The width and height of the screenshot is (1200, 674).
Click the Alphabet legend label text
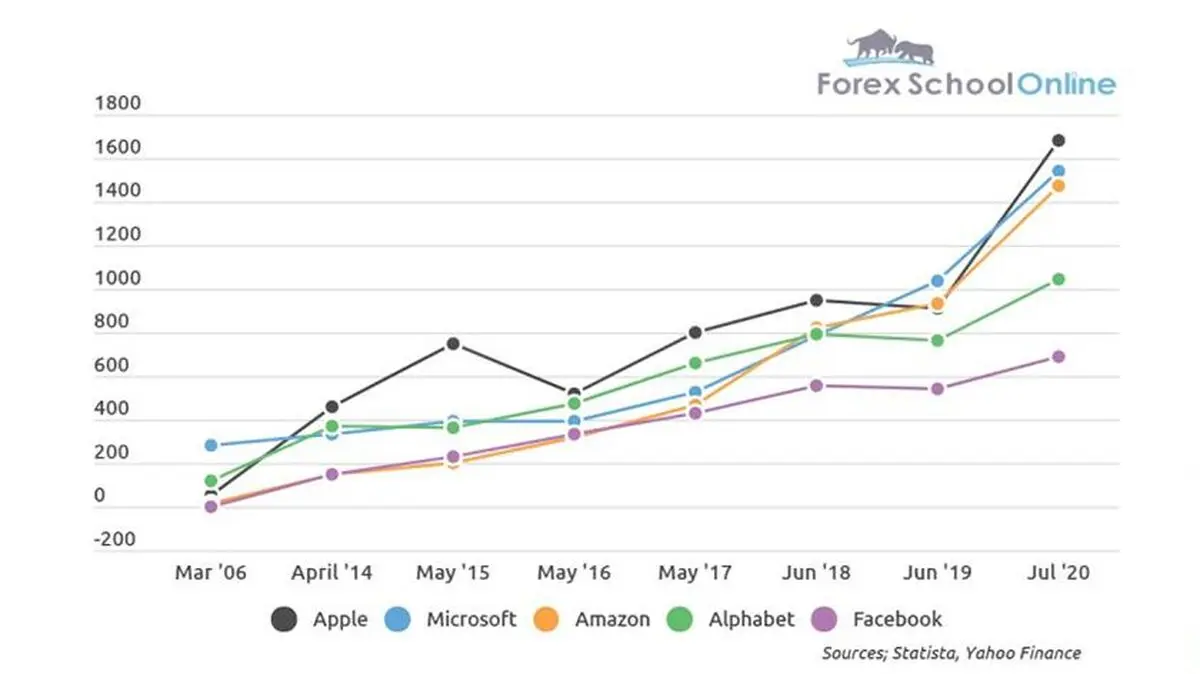(x=751, y=620)
